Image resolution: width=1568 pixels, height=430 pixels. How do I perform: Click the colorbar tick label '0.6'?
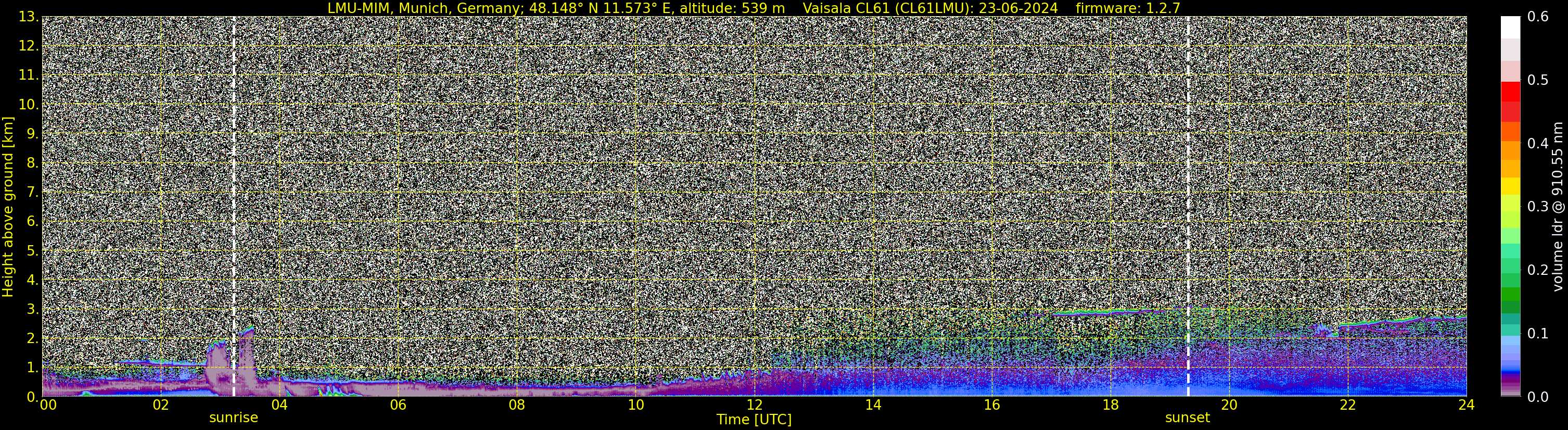click(1538, 17)
